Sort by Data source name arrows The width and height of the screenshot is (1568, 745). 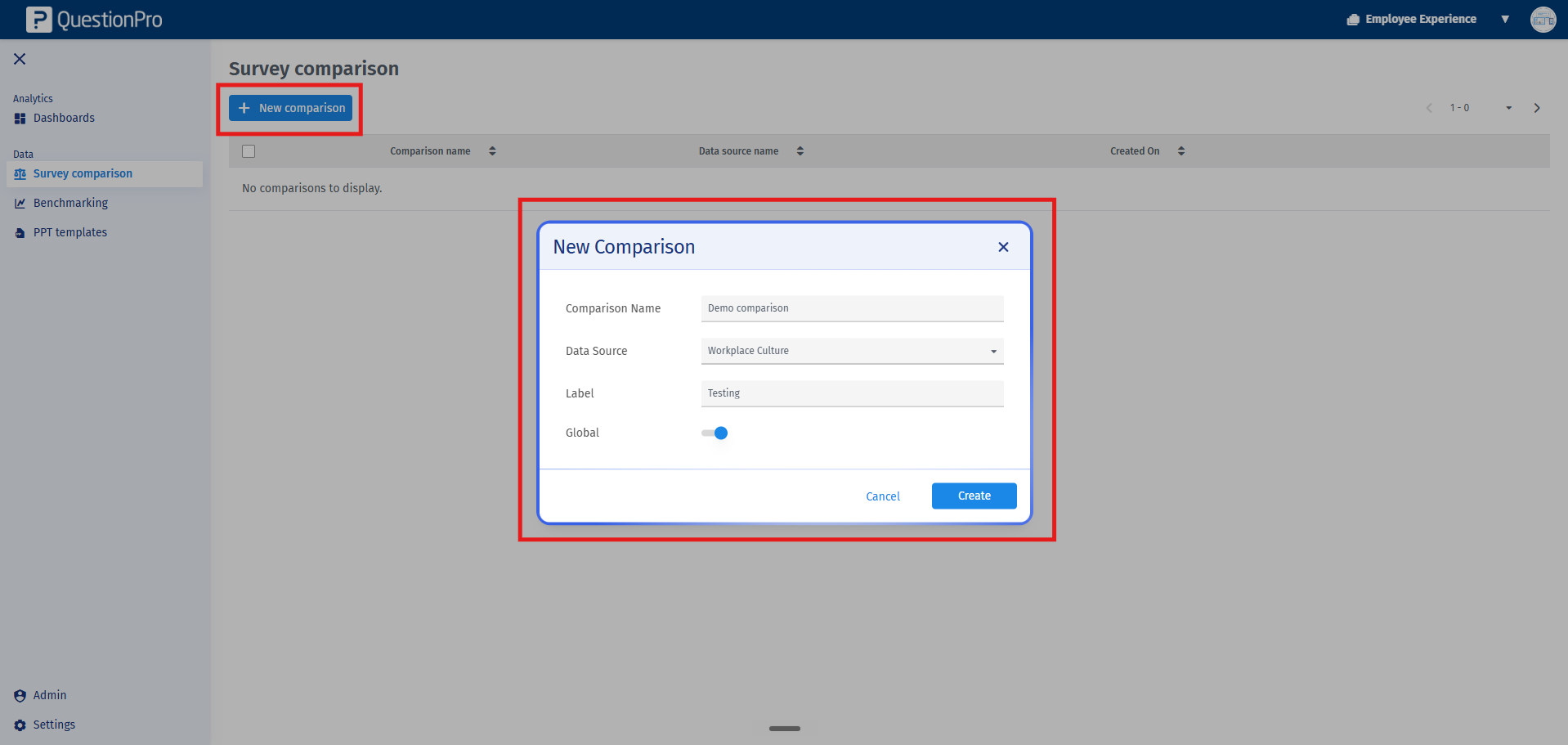point(800,151)
